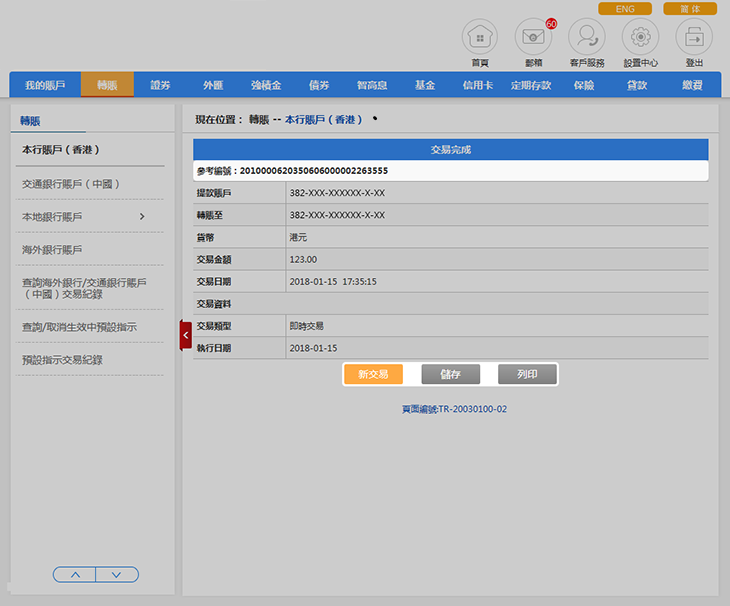Collapse sidebar with red arrow handle

point(185,335)
